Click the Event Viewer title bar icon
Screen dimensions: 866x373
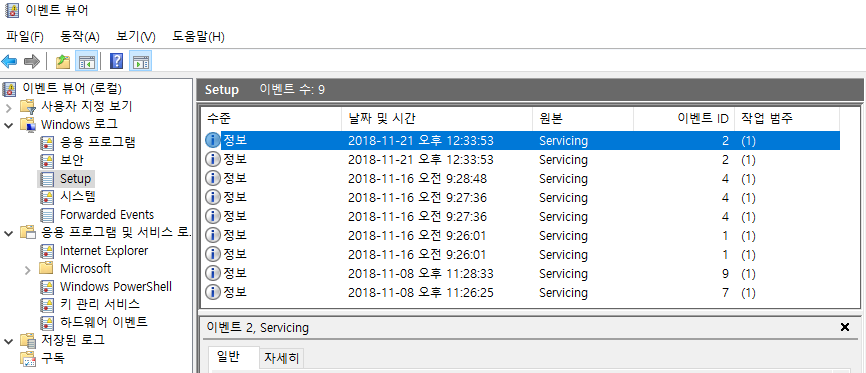(11, 10)
